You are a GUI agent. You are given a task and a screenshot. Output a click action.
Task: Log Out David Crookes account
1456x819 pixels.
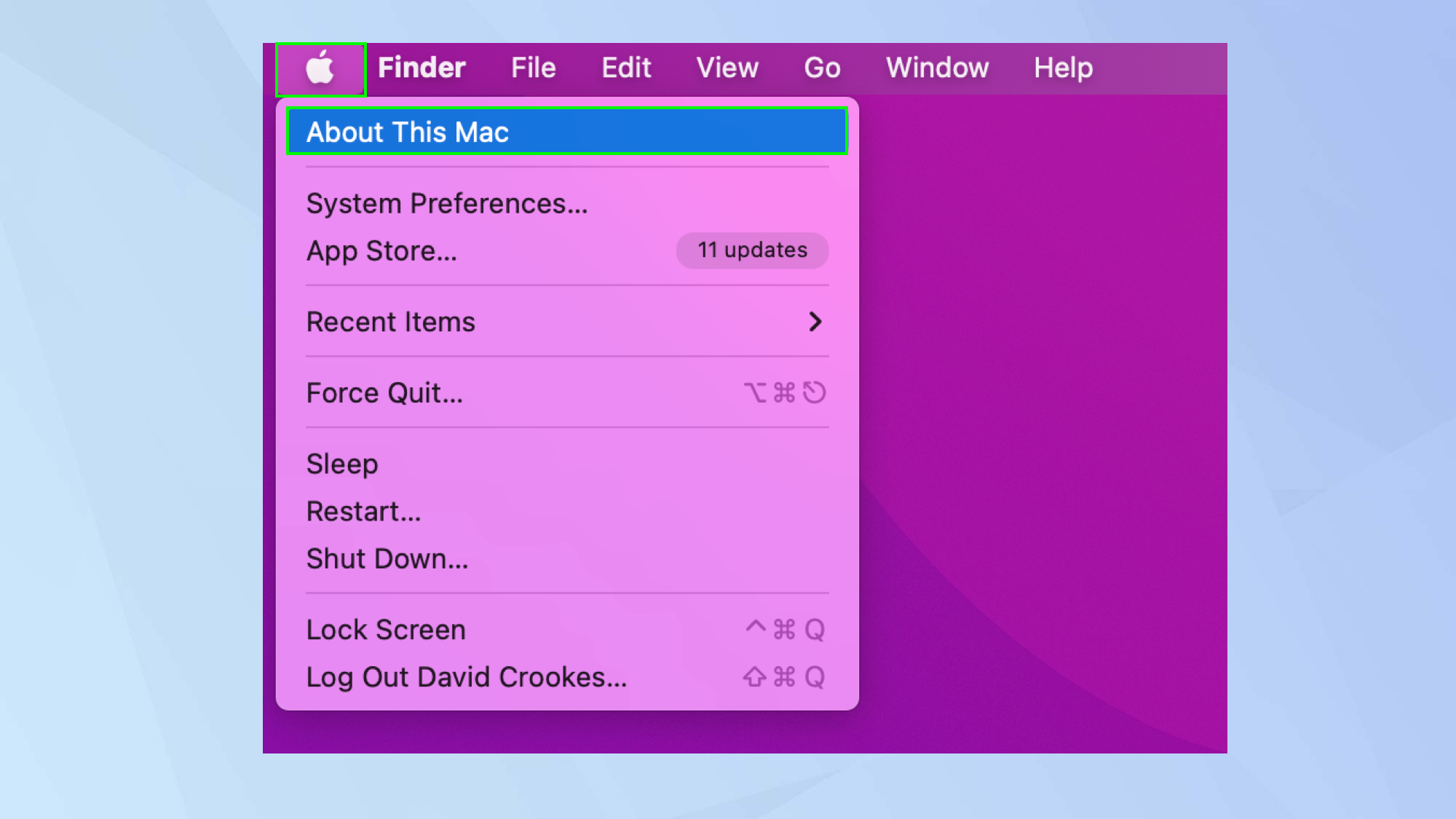(467, 677)
